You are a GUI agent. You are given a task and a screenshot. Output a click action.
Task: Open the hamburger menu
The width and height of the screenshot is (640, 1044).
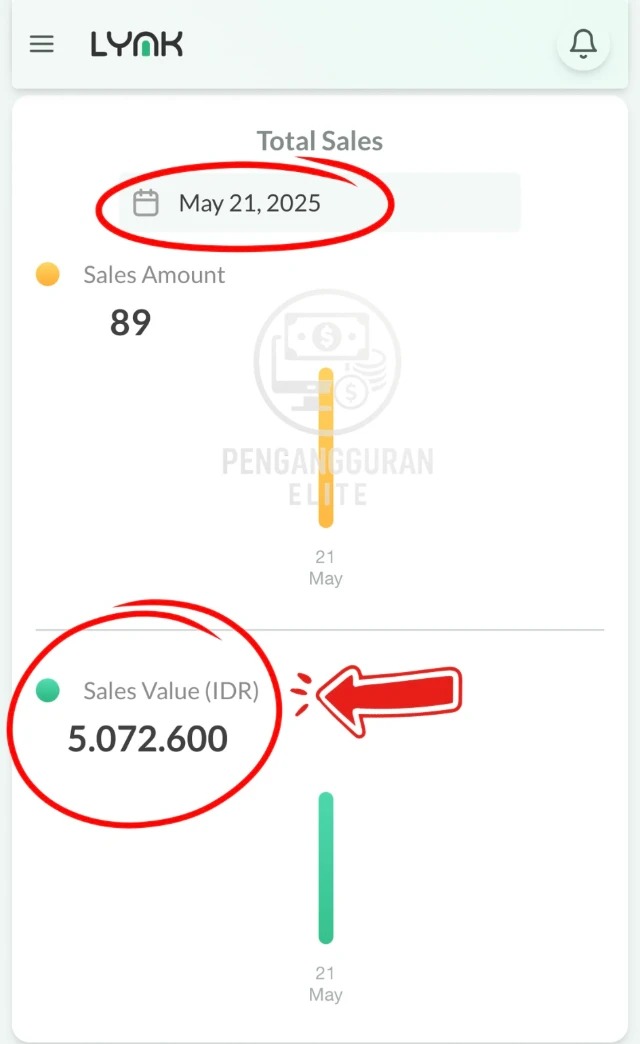click(42, 45)
